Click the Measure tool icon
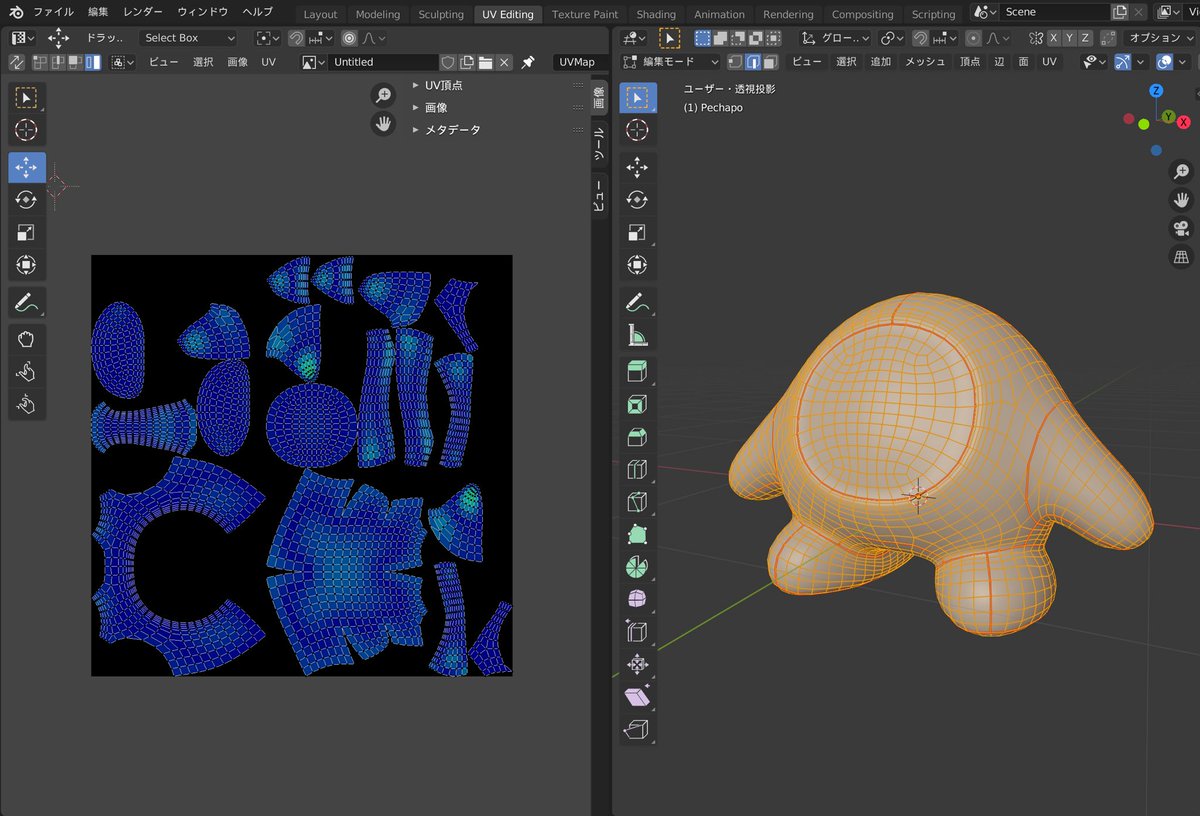The height and width of the screenshot is (816, 1200). (x=636, y=334)
